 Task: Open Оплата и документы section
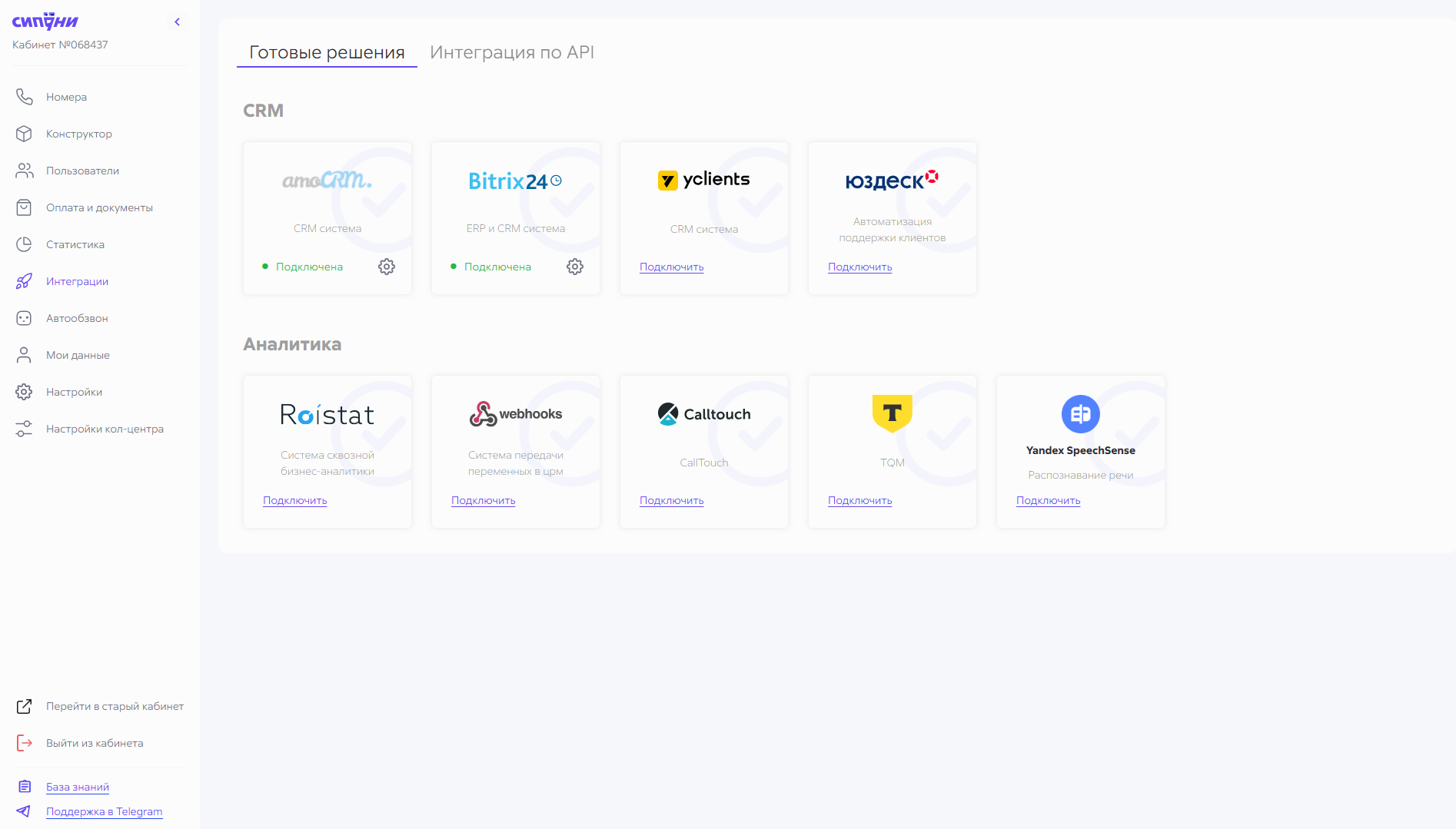[99, 207]
